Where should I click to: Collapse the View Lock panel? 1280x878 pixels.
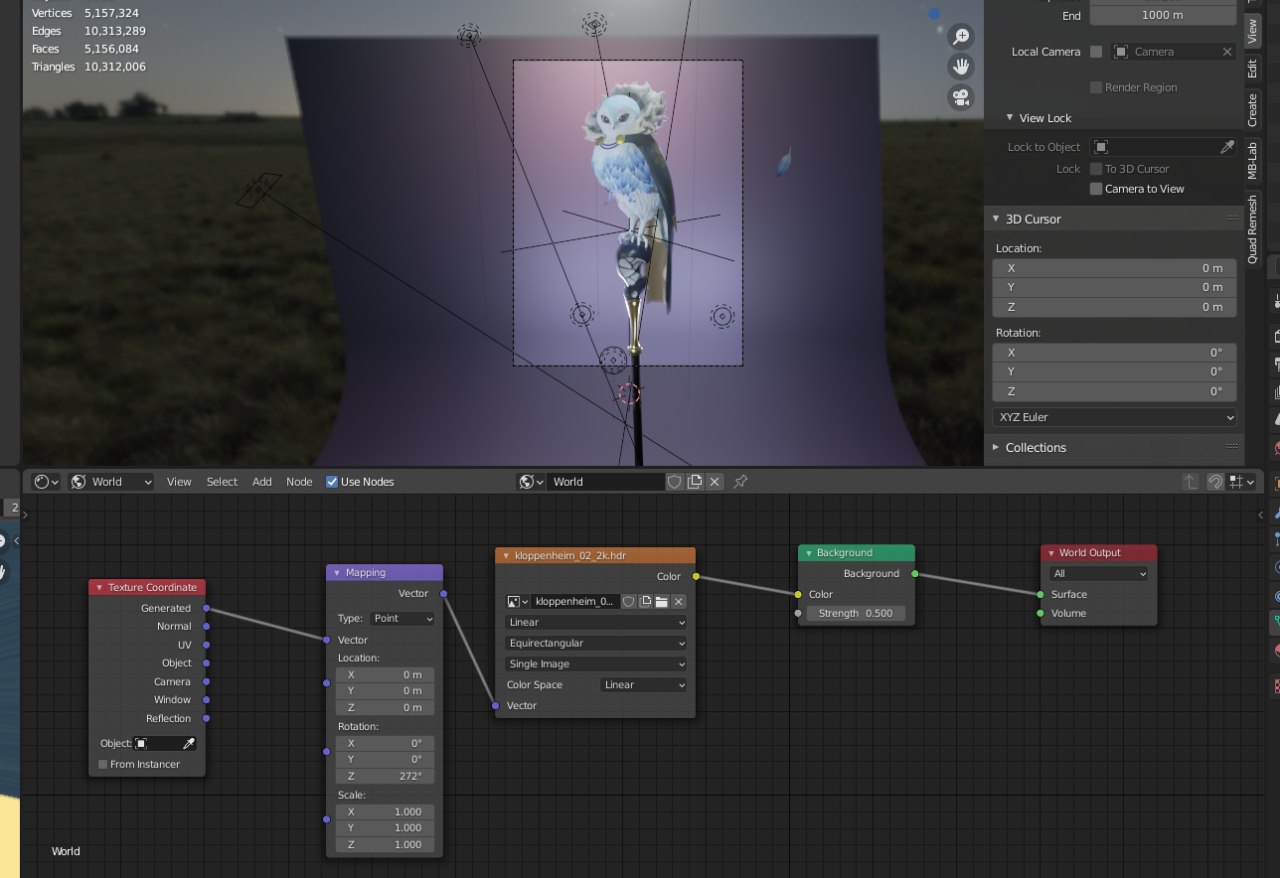(1010, 118)
